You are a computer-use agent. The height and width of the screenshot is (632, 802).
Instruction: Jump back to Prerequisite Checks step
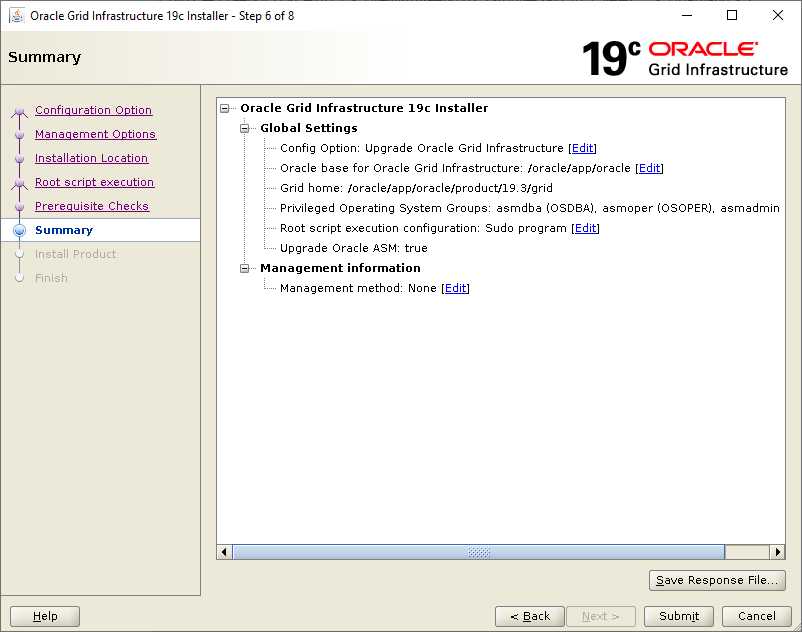tap(92, 206)
